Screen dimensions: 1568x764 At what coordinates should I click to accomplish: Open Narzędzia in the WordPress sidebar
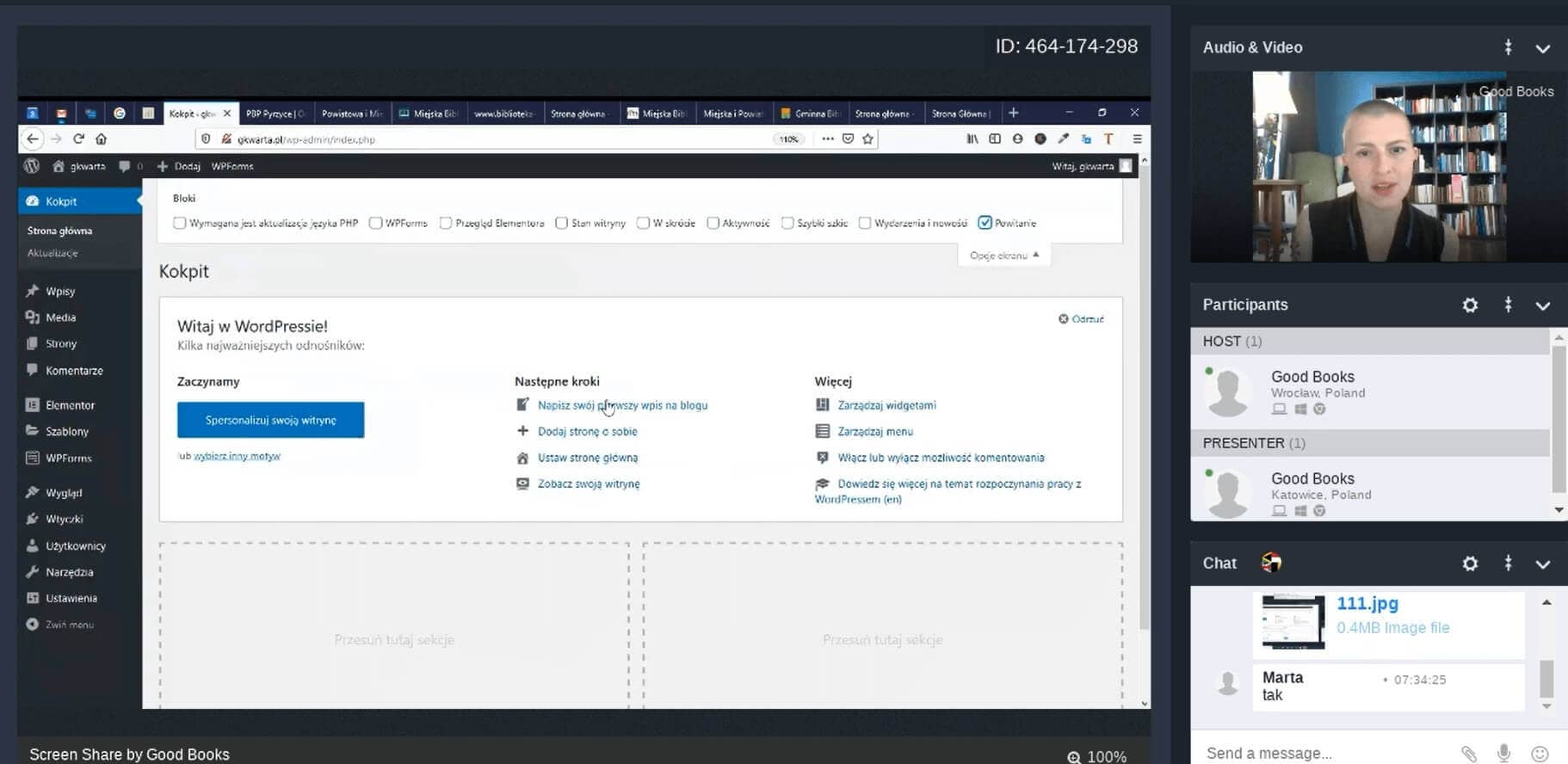click(69, 571)
